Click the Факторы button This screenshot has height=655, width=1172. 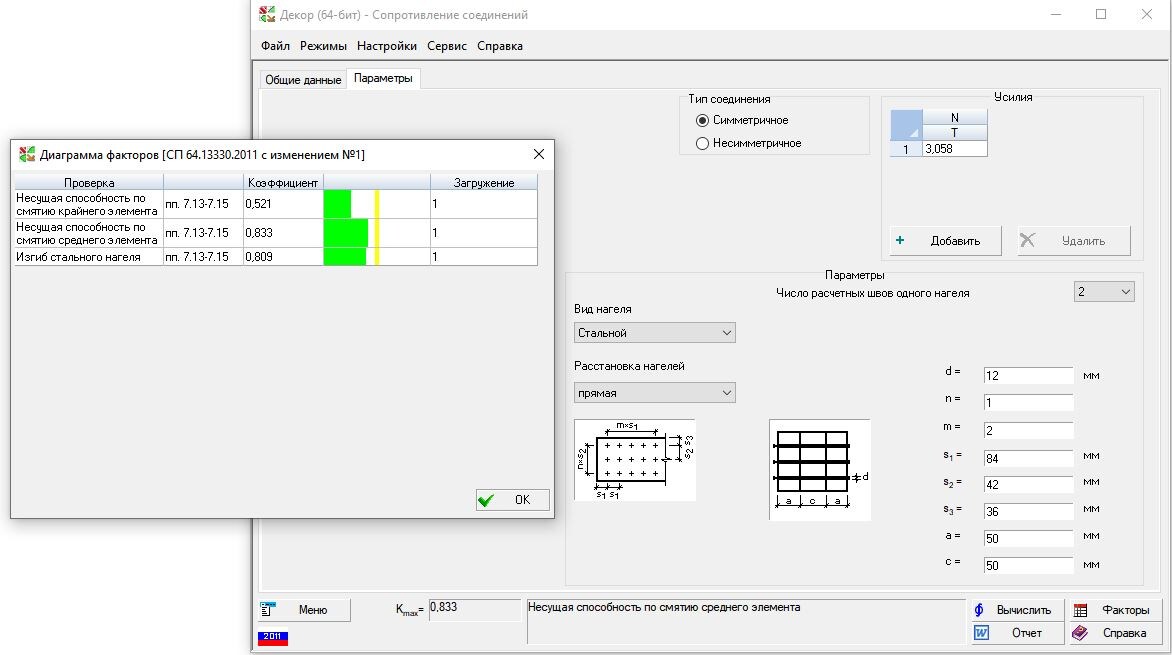click(x=1116, y=609)
